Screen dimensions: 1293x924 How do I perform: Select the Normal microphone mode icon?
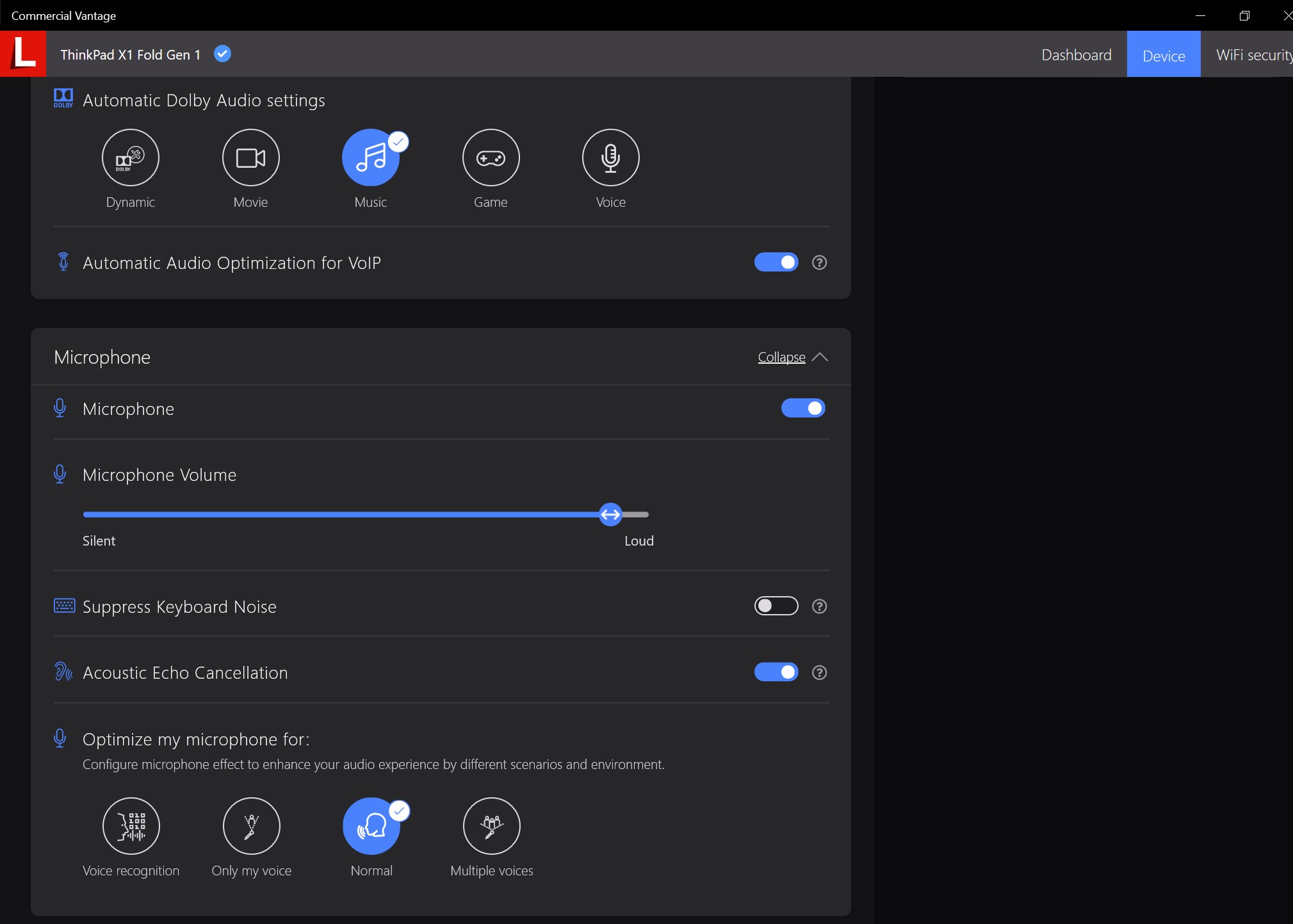[x=371, y=826]
